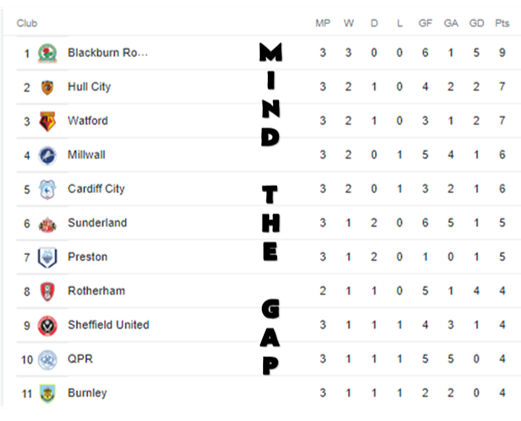Viewport: 521px width, 421px height.
Task: Click the Burnley club crest
Action: pyautogui.click(x=47, y=394)
